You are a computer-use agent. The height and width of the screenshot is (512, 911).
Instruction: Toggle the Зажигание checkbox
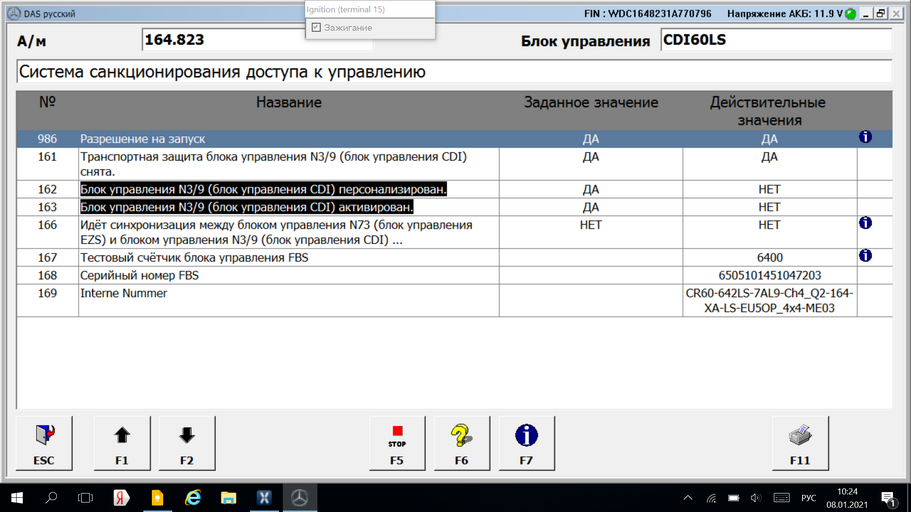point(316,27)
